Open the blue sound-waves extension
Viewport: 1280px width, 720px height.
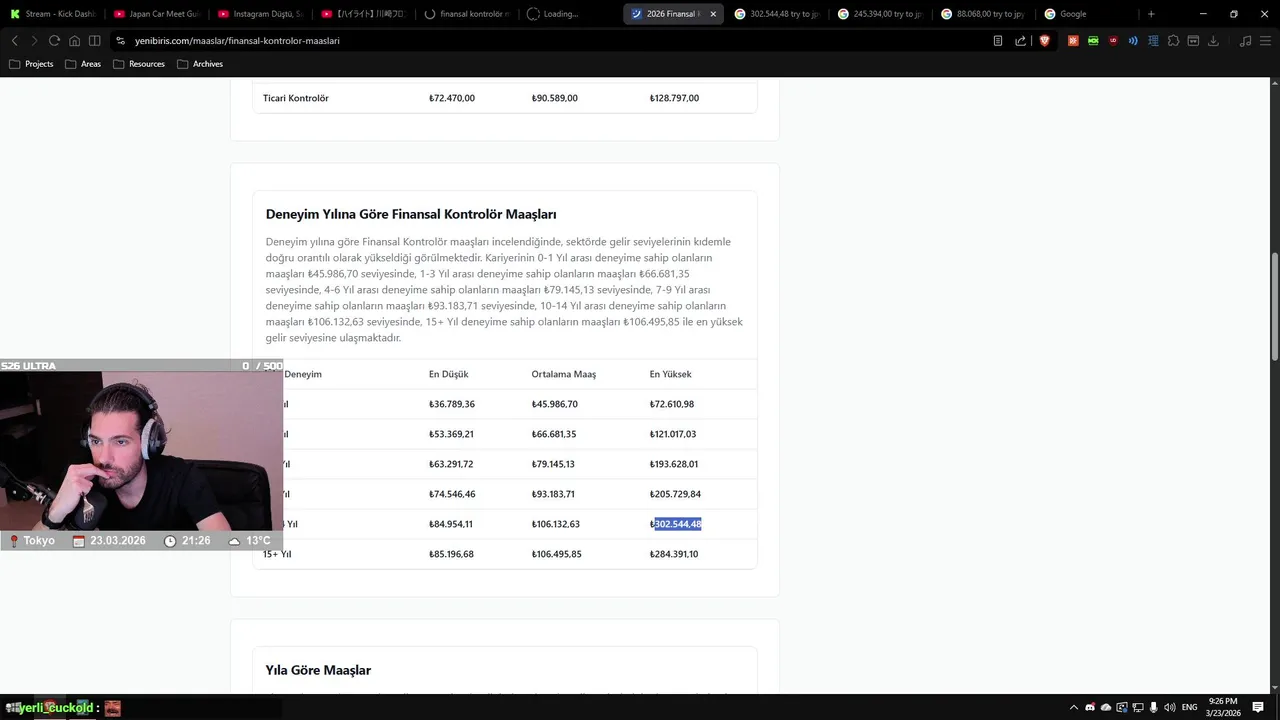1133,41
